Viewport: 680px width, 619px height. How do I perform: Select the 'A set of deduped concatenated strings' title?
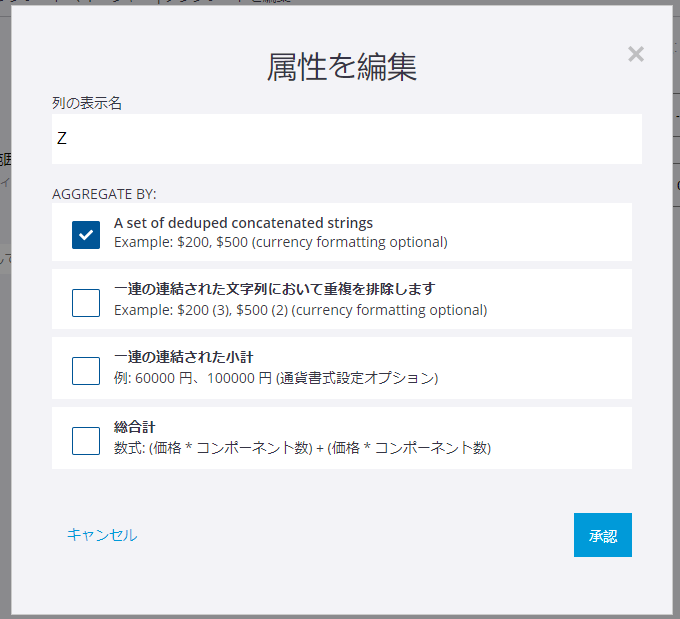click(243, 223)
